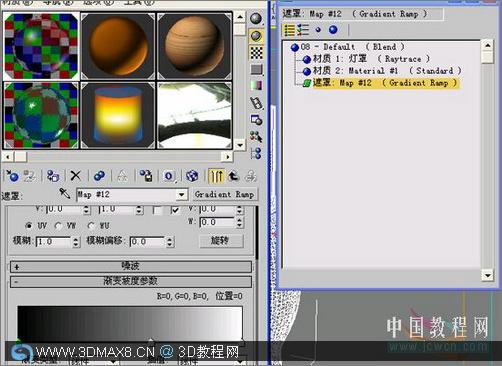The width and height of the screenshot is (502, 366).
Task: Switch navigator to View List + Icons
Action: pos(303,30)
